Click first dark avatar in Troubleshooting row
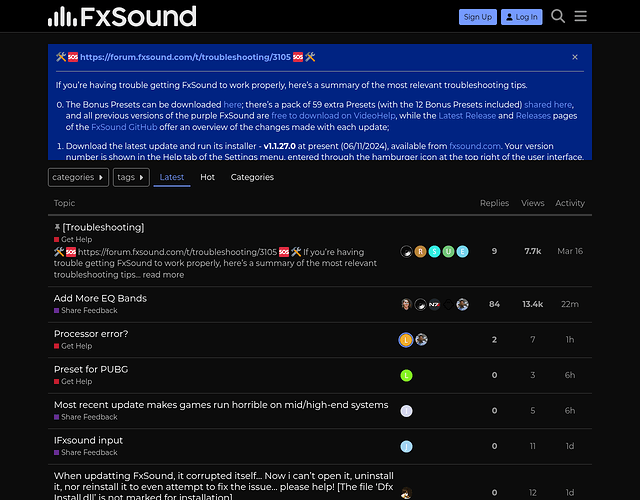Screen dimensions: 640x500 (407, 251)
